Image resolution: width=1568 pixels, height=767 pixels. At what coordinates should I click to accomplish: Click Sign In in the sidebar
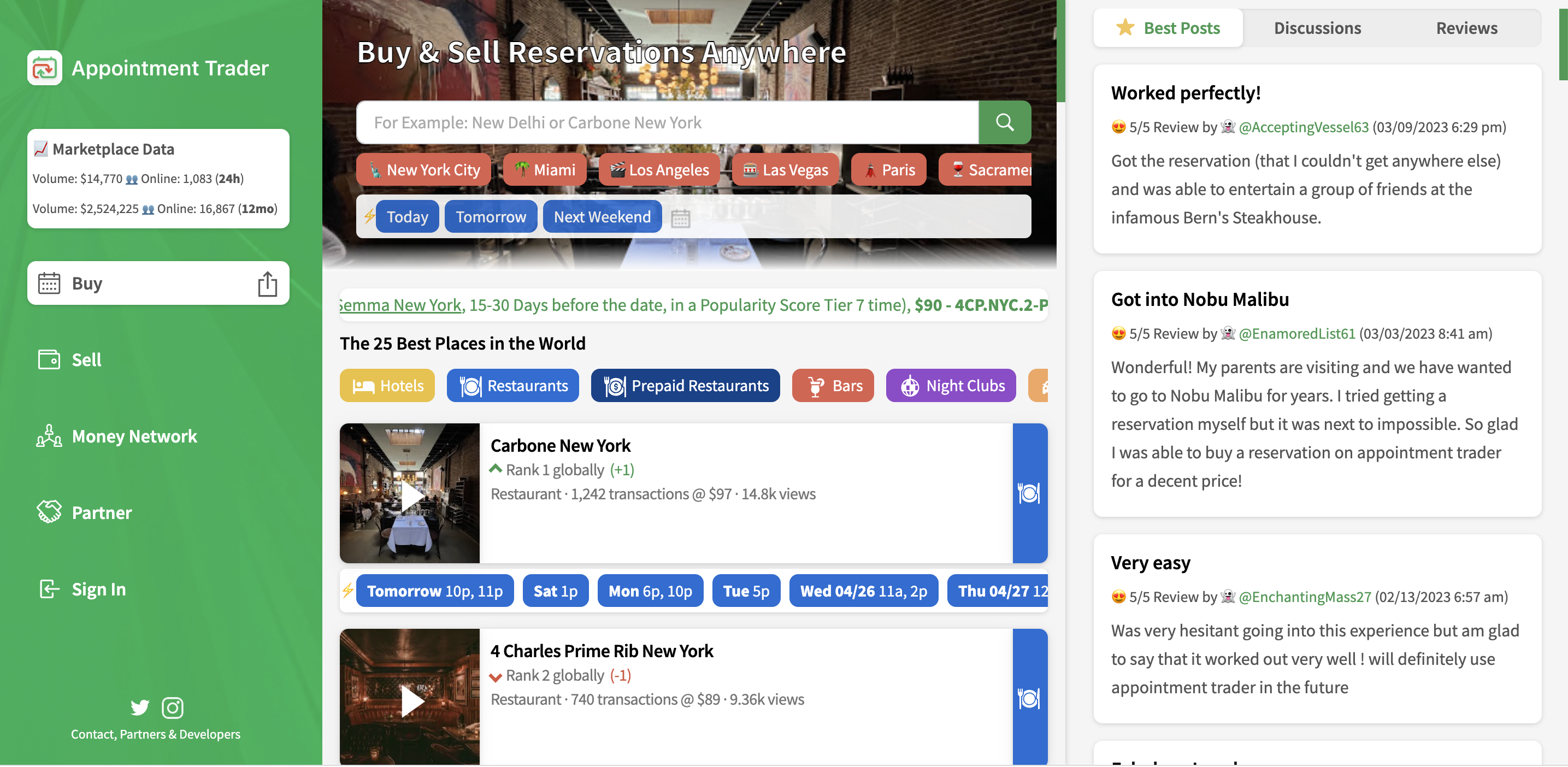pos(98,589)
